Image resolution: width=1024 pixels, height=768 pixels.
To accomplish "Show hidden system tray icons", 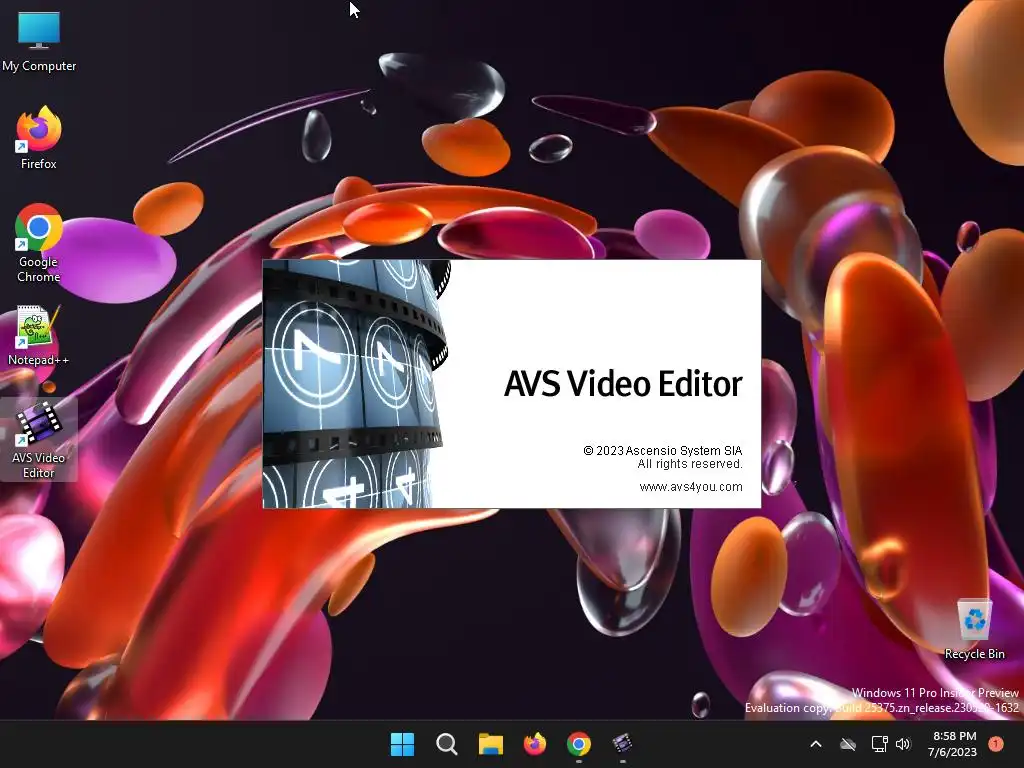I will 816,744.
